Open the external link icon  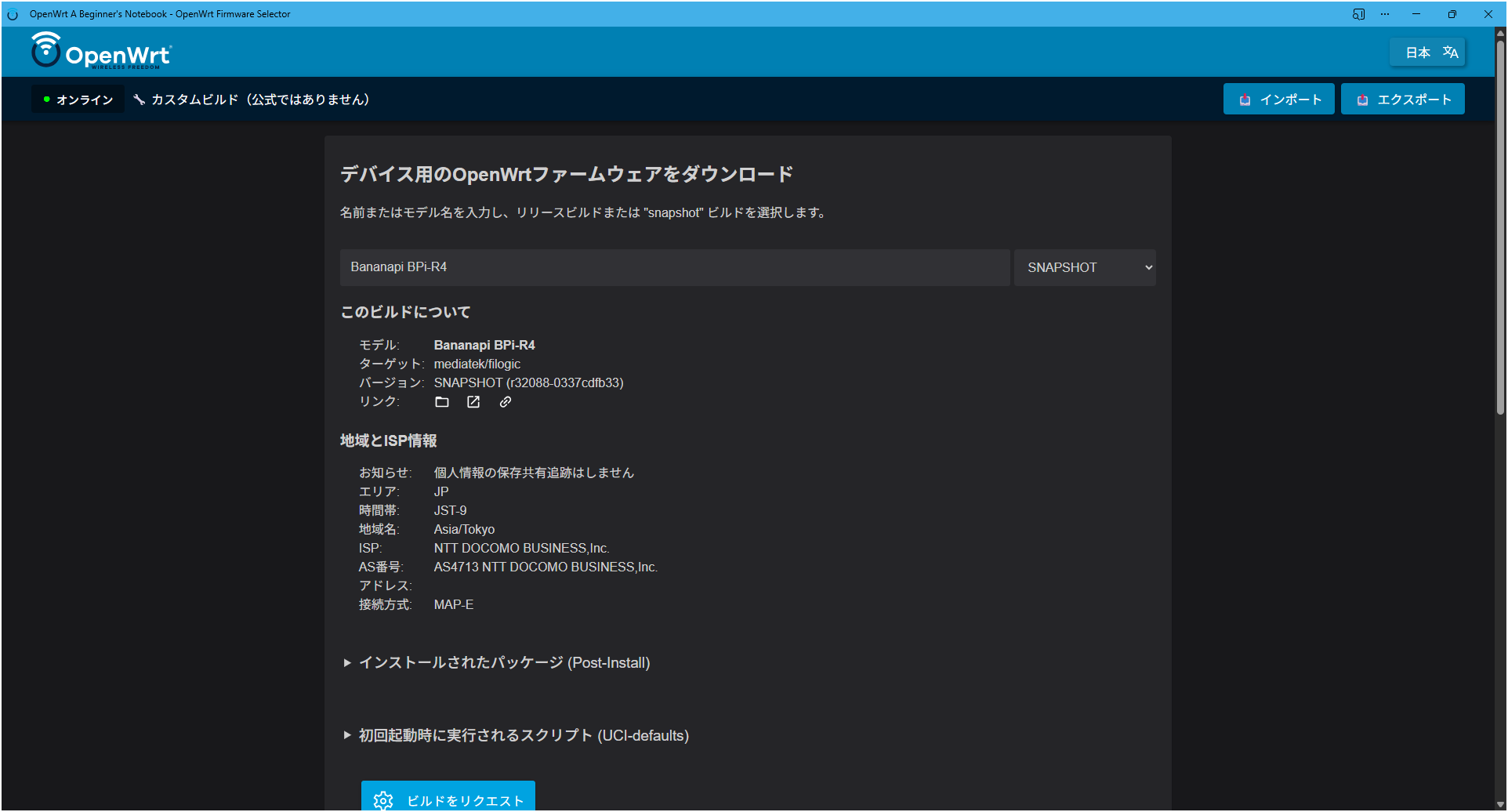click(x=473, y=402)
